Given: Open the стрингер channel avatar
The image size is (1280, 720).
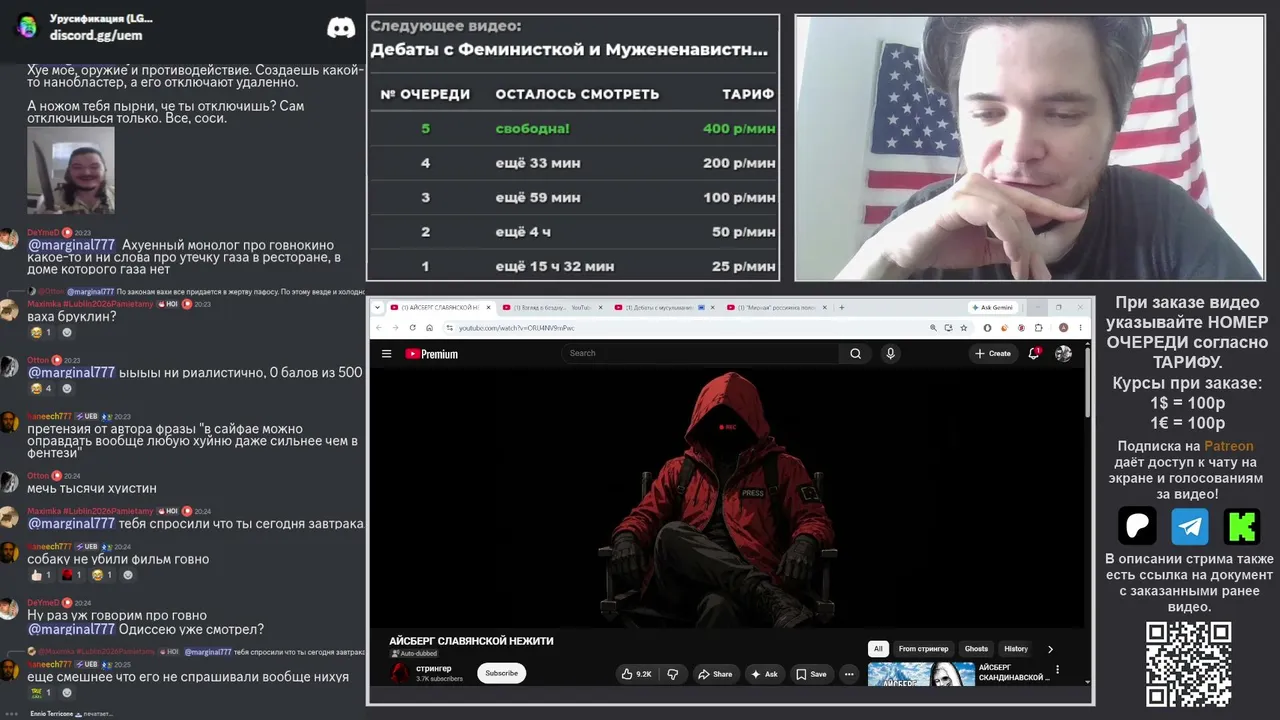Looking at the screenshot, I should [400, 673].
